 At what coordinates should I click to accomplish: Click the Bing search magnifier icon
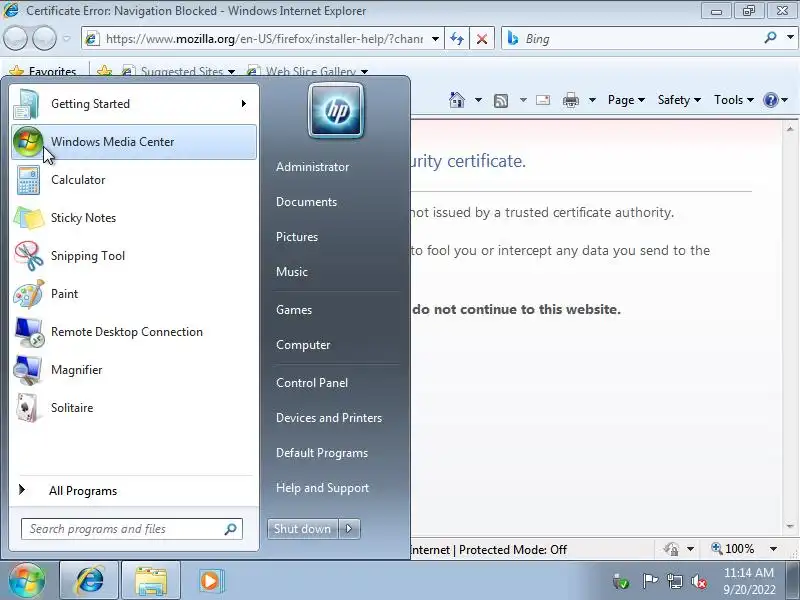click(770, 37)
